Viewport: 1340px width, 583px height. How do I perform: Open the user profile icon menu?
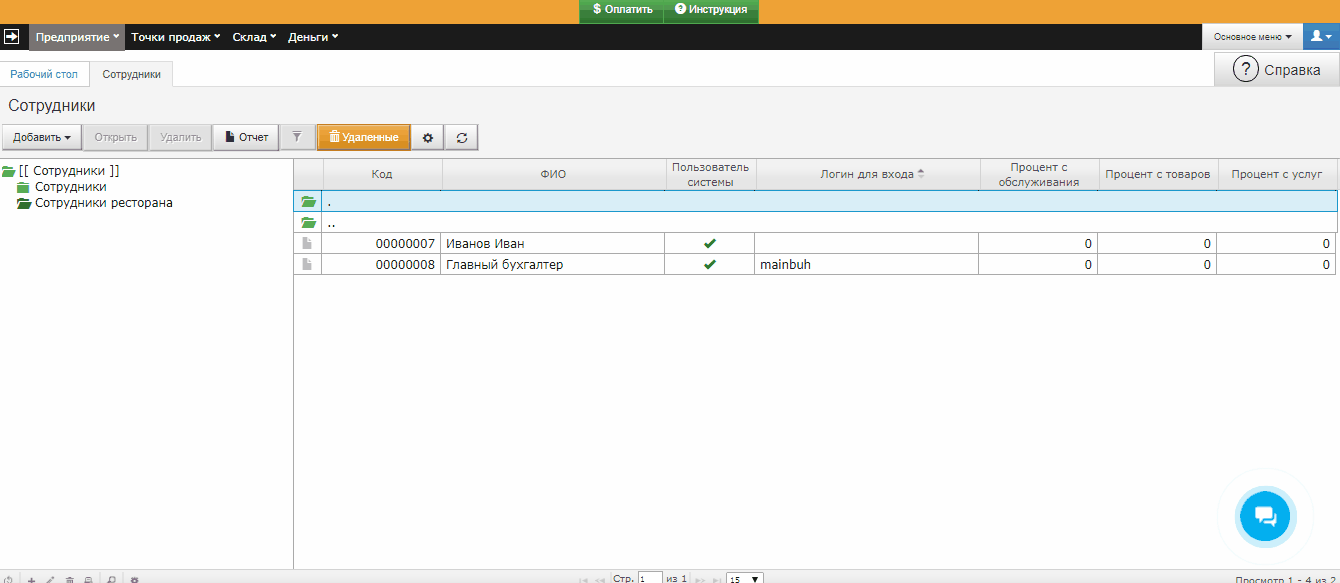tap(1321, 37)
